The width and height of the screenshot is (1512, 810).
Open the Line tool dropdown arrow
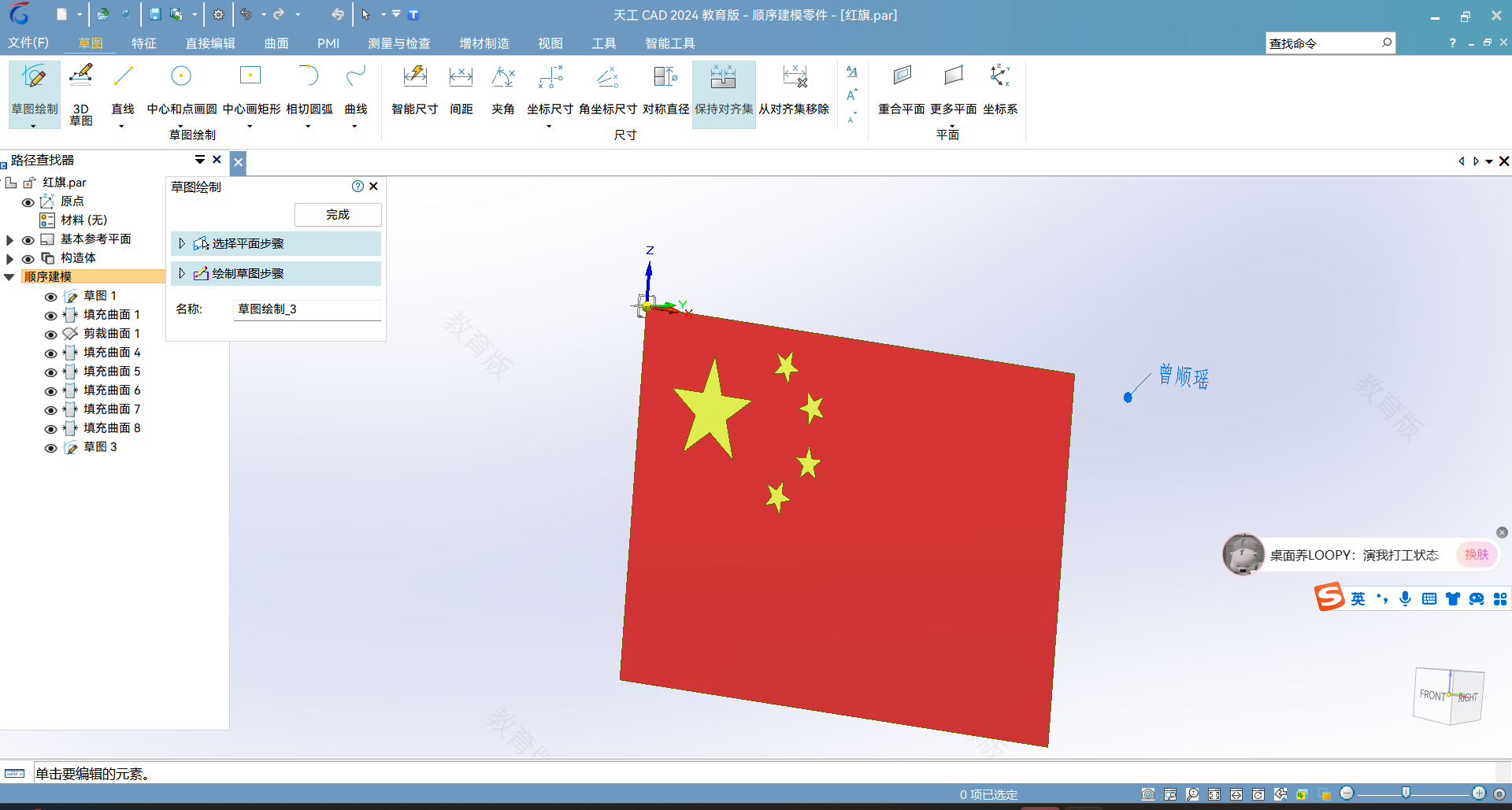click(x=121, y=126)
